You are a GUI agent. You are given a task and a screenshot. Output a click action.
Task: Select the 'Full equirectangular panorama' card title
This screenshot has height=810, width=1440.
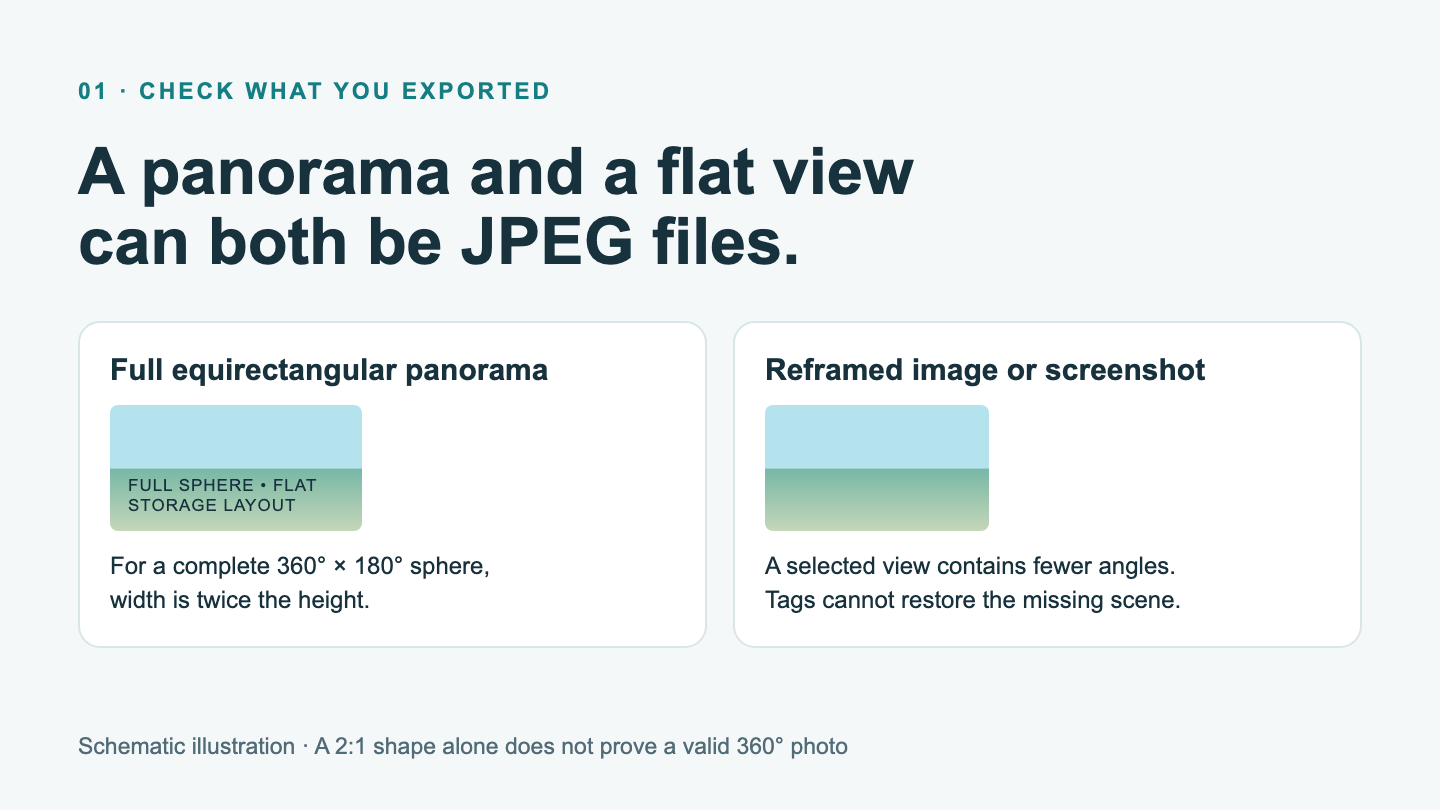(x=329, y=370)
